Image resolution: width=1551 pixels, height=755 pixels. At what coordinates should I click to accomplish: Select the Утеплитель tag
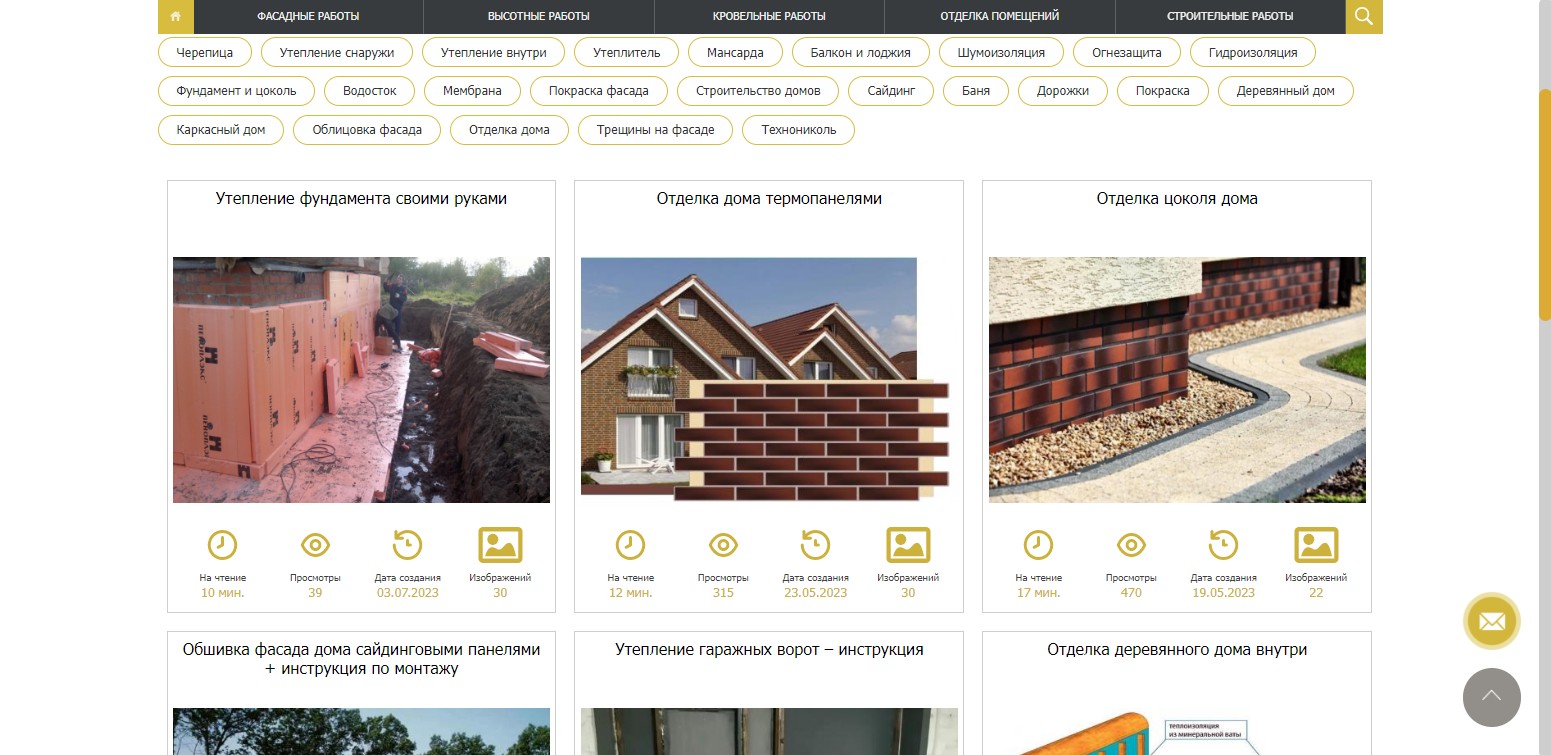click(x=626, y=52)
